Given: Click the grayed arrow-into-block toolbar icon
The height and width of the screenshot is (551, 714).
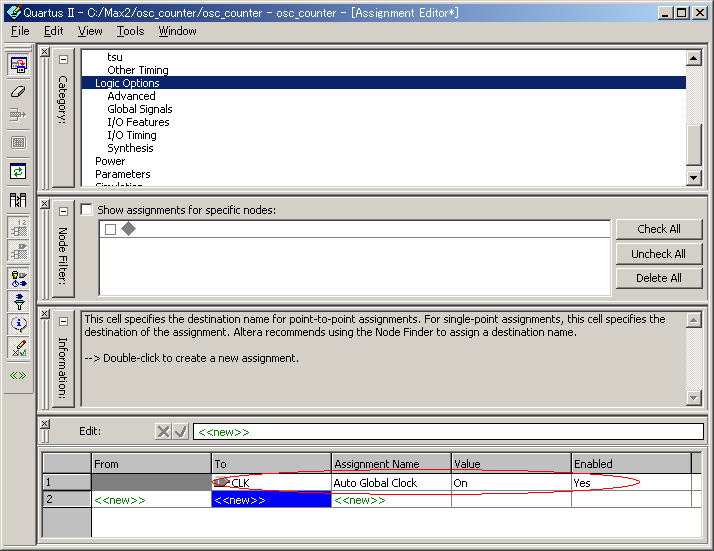Looking at the screenshot, I should coord(18,115).
